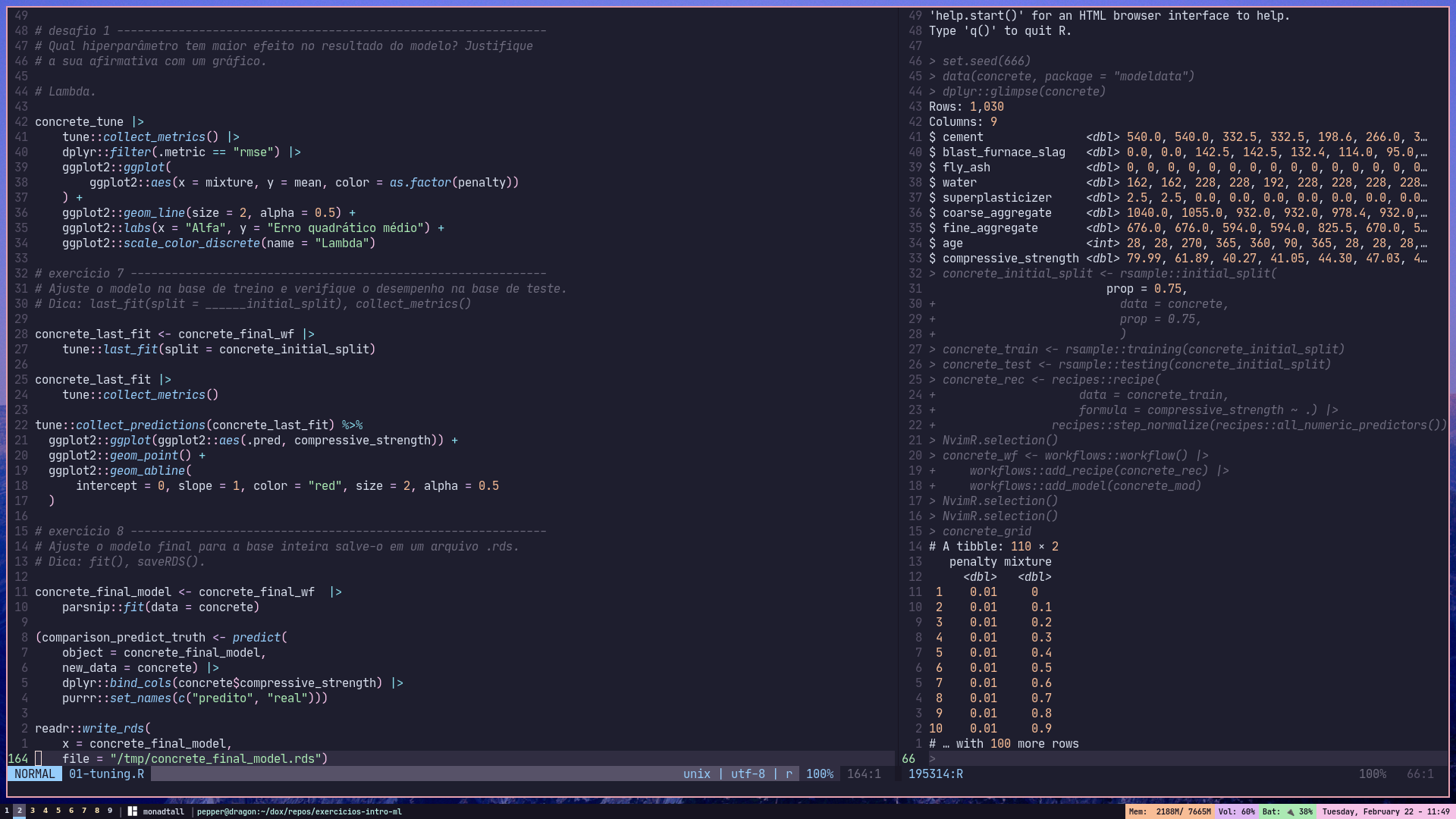1456x819 pixels.
Task: Click the utf-8 encoding indicator
Action: click(x=748, y=773)
